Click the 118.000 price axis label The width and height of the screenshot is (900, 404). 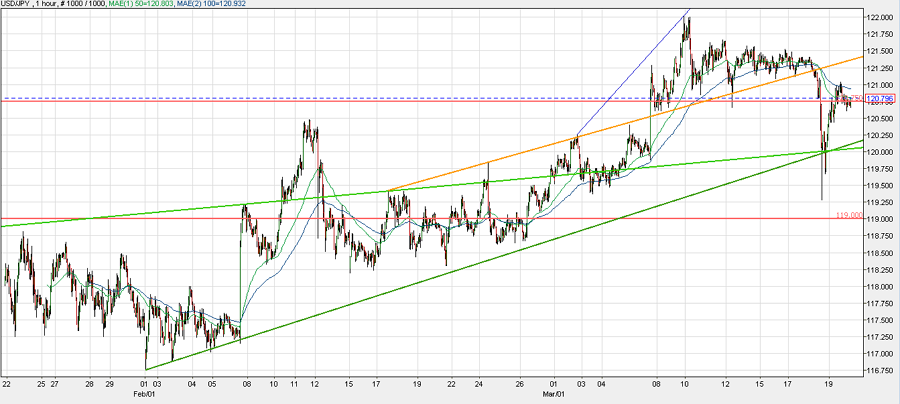[x=880, y=286]
